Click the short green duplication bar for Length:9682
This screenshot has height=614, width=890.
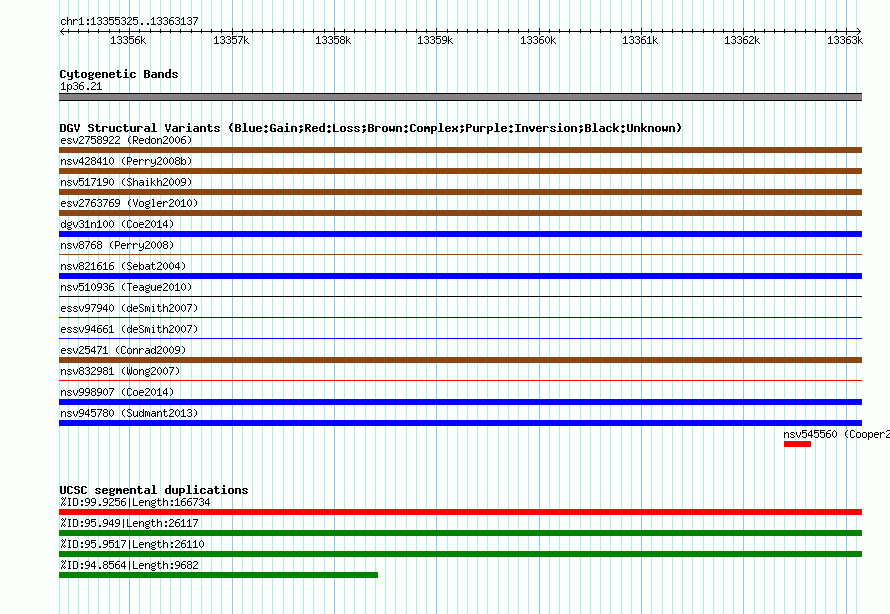(x=219, y=575)
